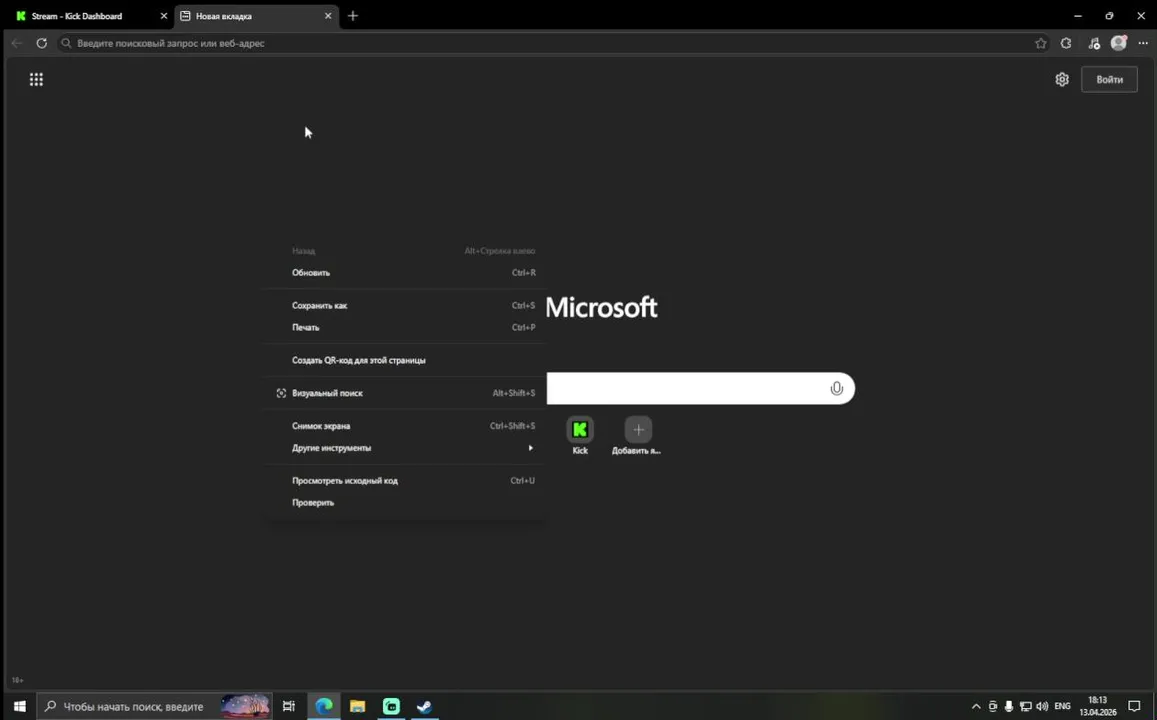Viewport: 1157px width, 720px height.
Task: Click the refresh button in toolbar
Action: pyautogui.click(x=42, y=44)
